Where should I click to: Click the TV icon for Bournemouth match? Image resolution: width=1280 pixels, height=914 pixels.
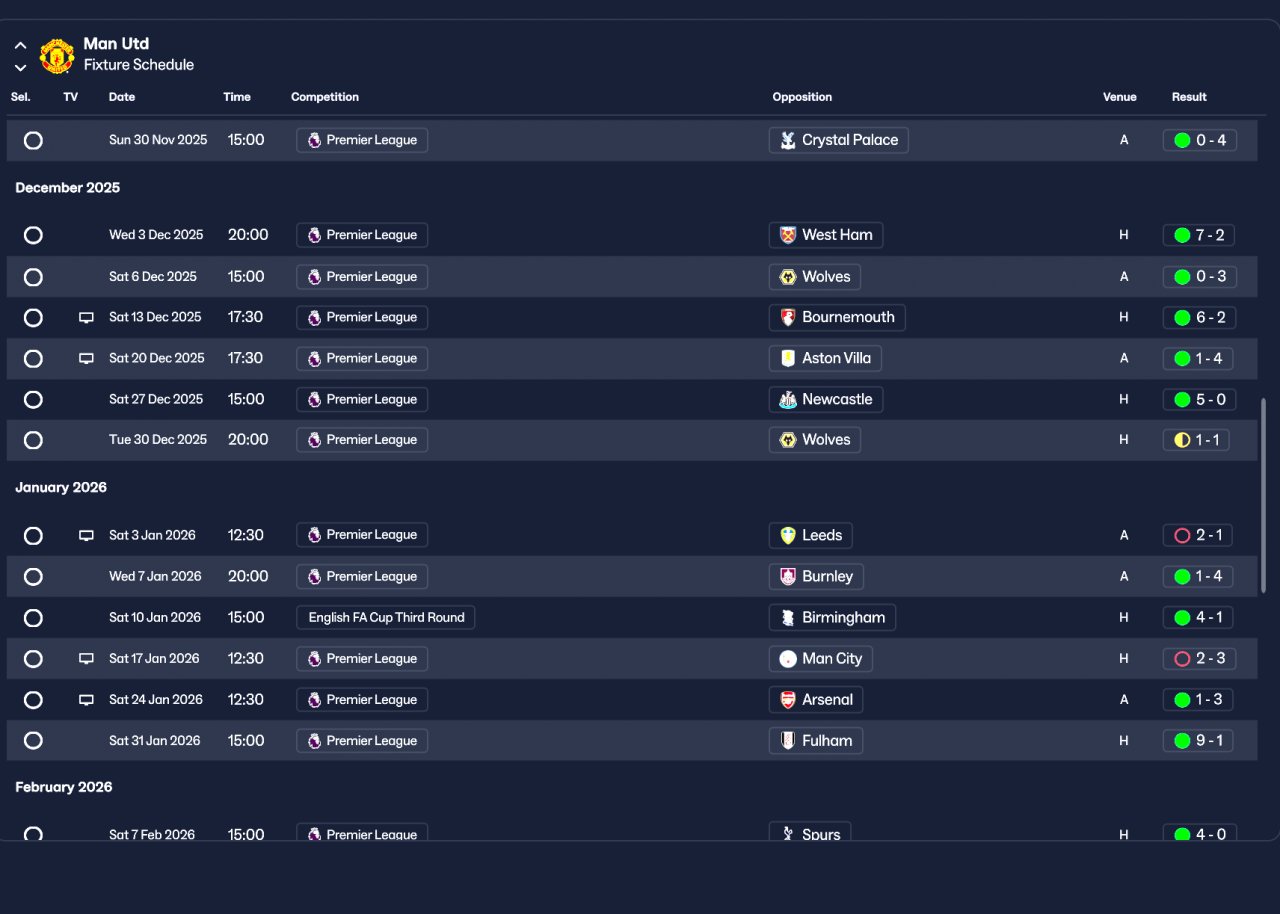pyautogui.click(x=86, y=318)
